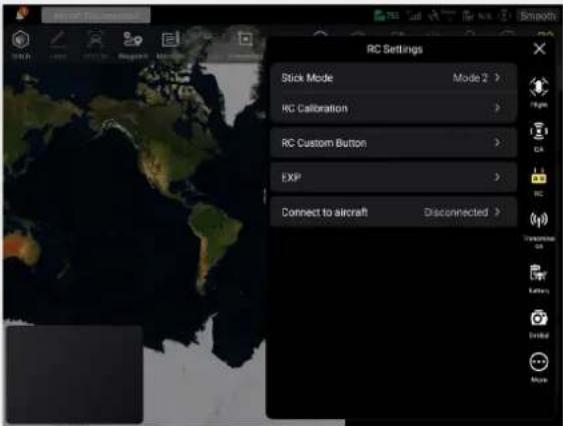
Task: Click the dark camera preview box at bottom left
Action: pyautogui.click(x=75, y=374)
